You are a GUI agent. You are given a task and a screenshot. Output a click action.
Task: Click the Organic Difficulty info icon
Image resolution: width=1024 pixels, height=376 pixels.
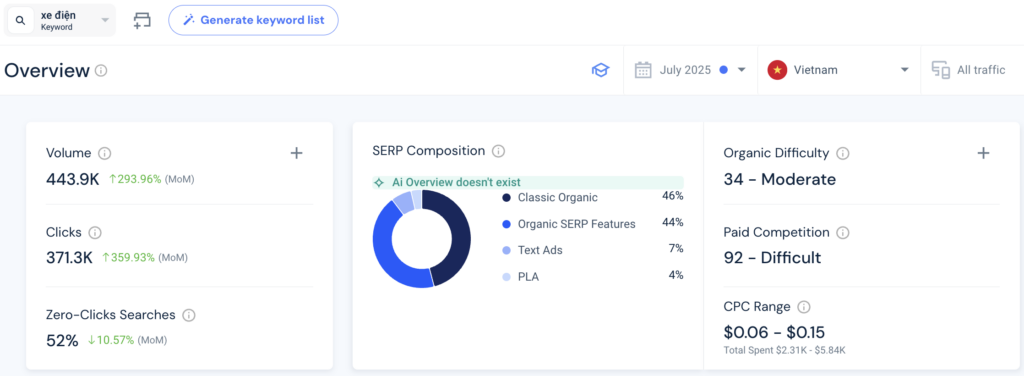click(x=843, y=153)
